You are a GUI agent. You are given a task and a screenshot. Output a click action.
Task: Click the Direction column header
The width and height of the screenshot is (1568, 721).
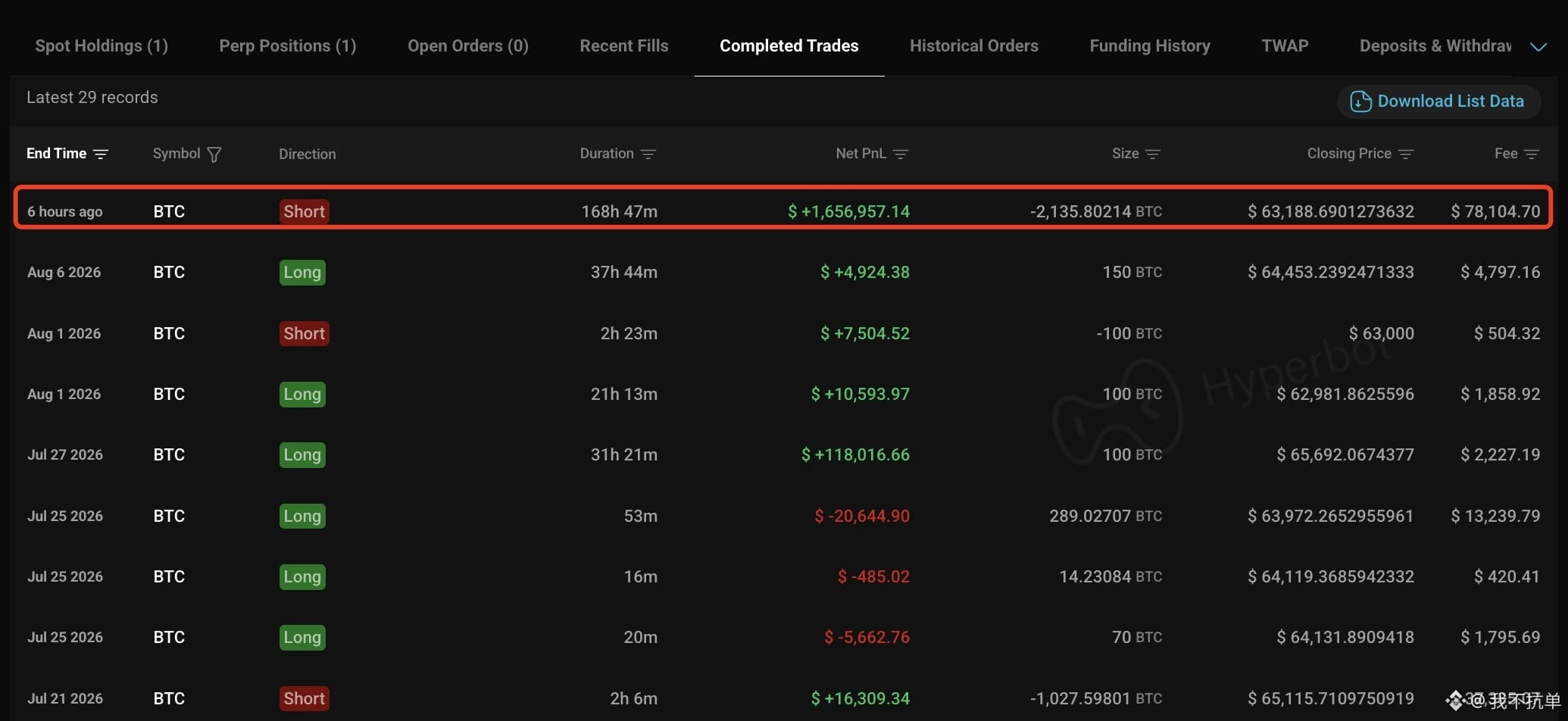pos(307,154)
